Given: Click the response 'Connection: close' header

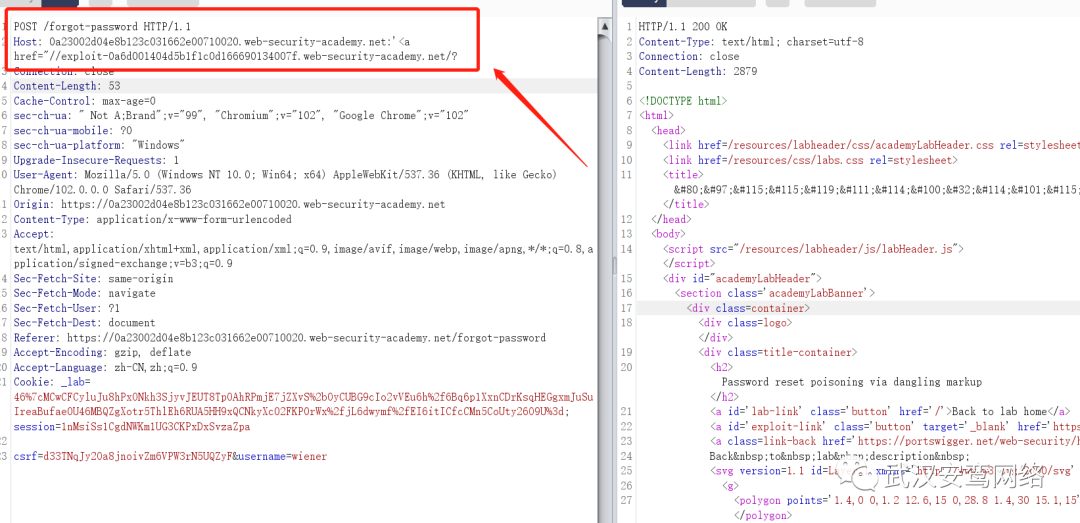Looking at the screenshot, I should [689, 57].
